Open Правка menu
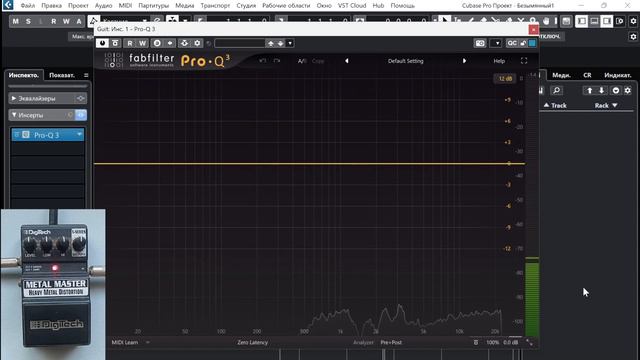Image resolution: width=640 pixels, height=360 pixels. point(51,6)
